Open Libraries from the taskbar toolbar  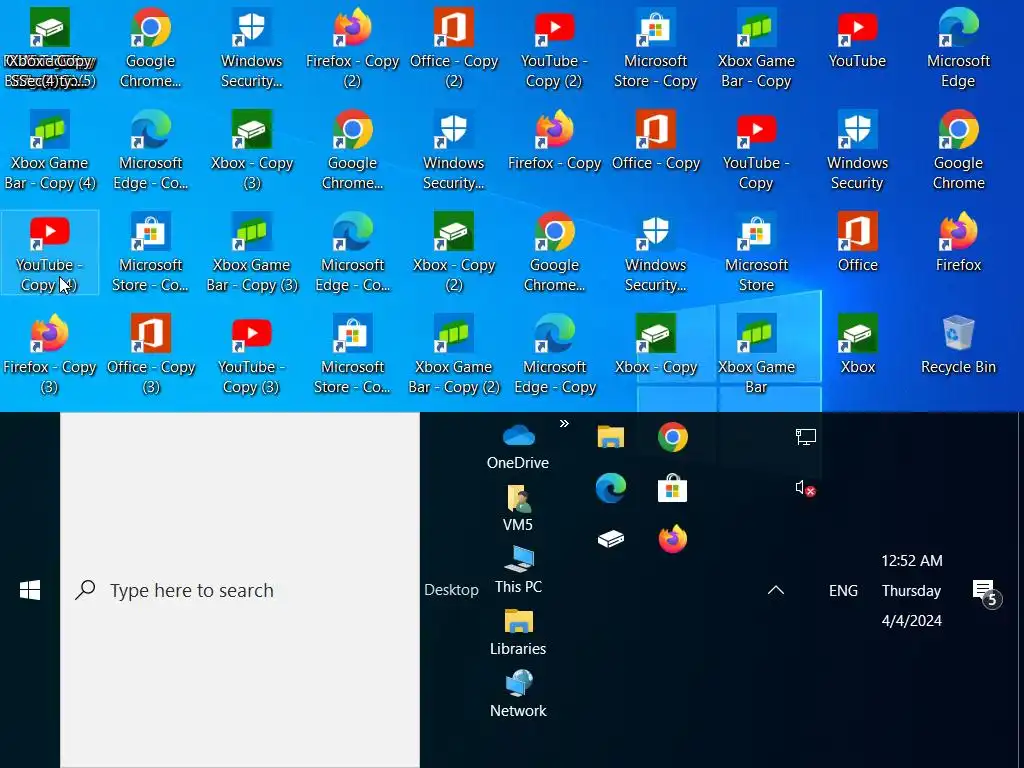click(518, 633)
